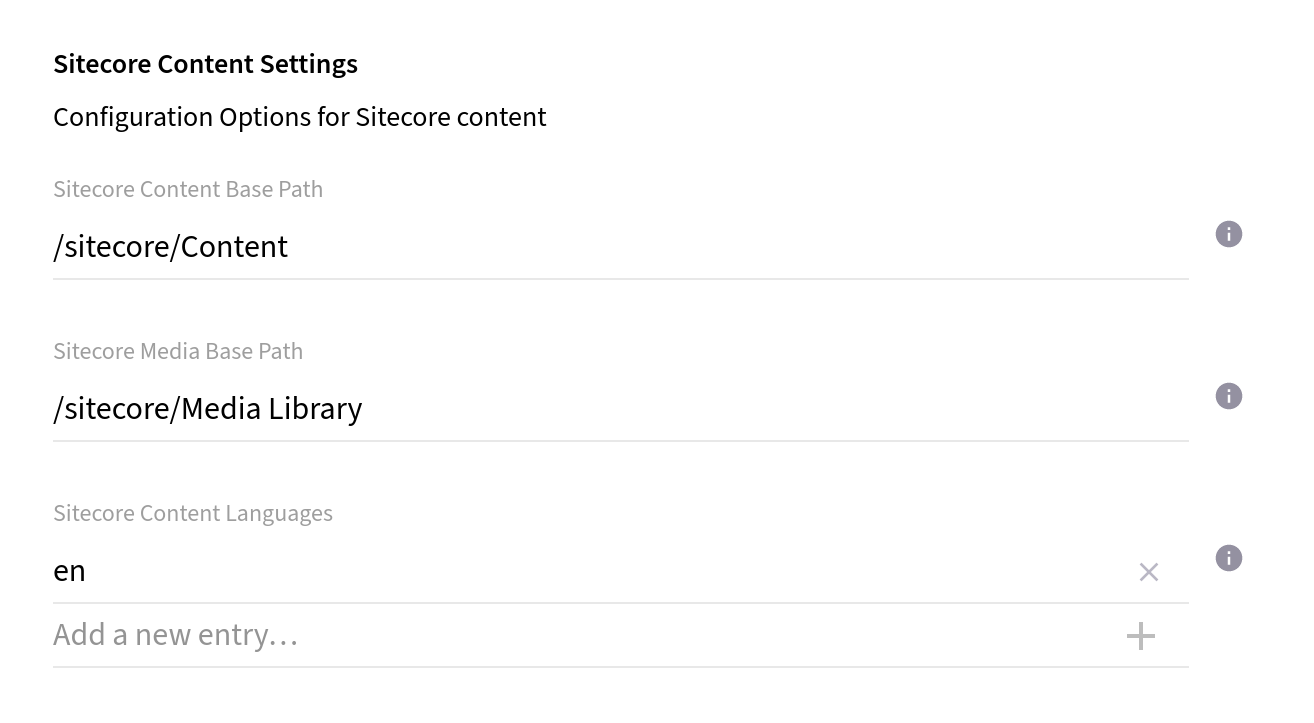This screenshot has height=723, width=1314.
Task: Select the '/sitecore/Content' text input
Action: point(170,246)
